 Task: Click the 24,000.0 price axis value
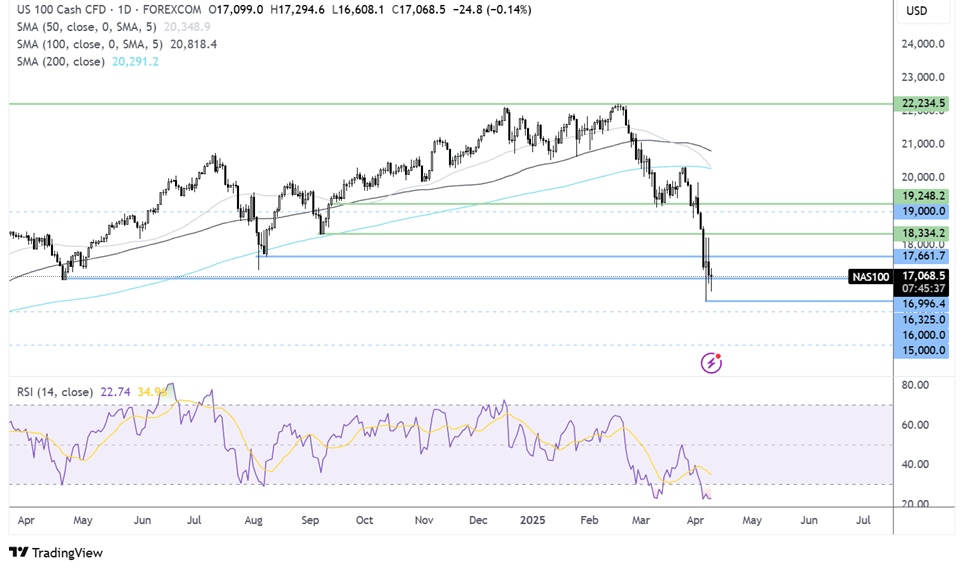(x=923, y=44)
